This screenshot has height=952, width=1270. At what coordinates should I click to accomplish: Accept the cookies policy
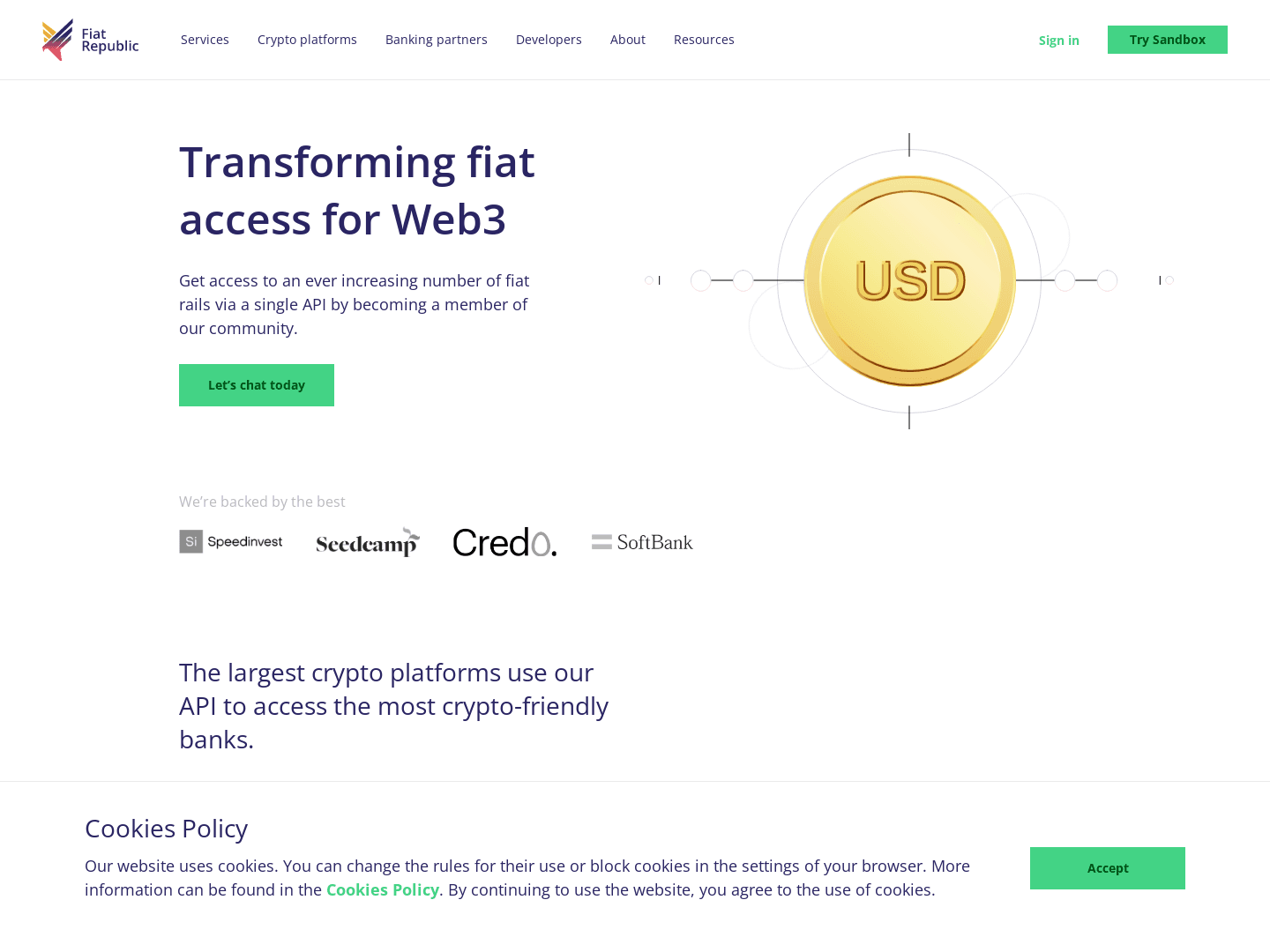click(x=1107, y=867)
